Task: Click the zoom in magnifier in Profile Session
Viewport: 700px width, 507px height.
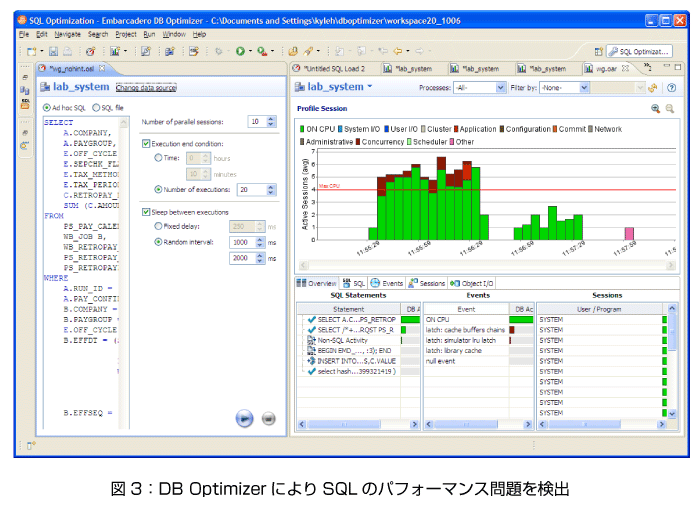Action: coord(655,108)
